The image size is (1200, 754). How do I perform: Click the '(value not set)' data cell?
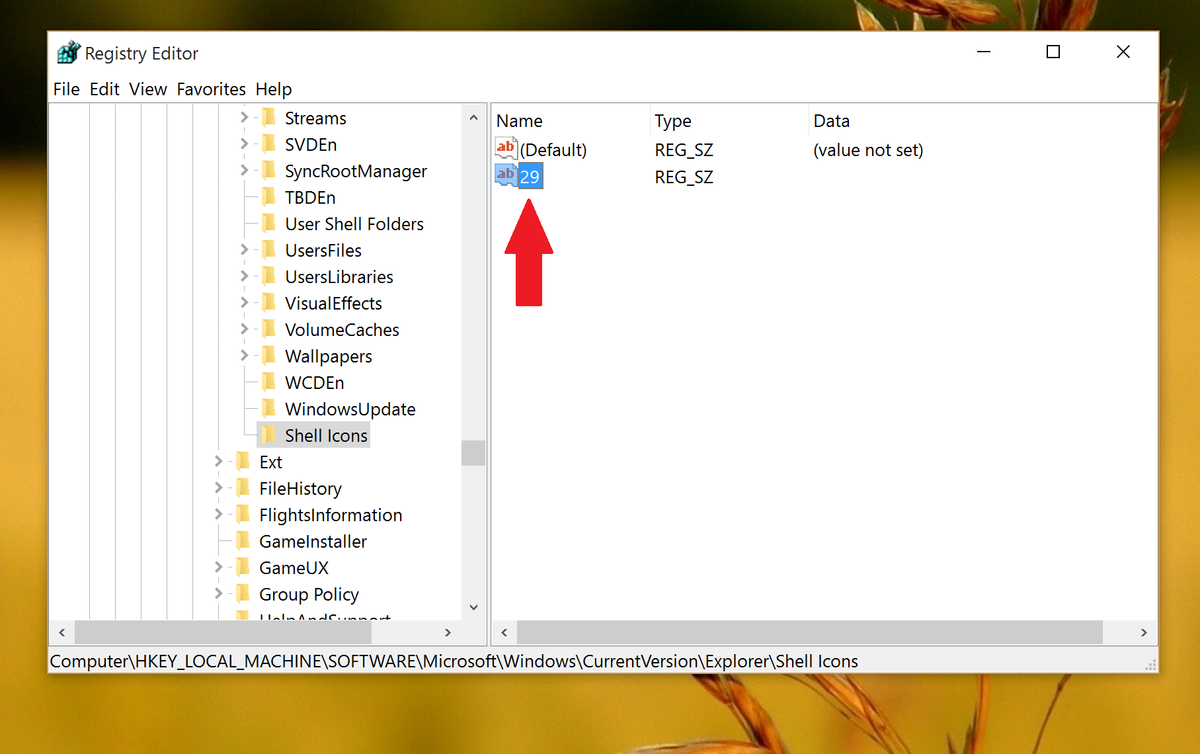tap(868, 150)
